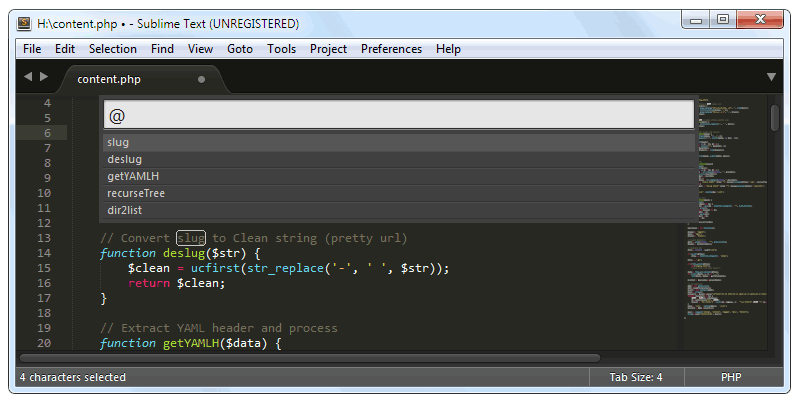Choose deslug symbol in list
Screen dimensions: 800x400
[399, 160]
